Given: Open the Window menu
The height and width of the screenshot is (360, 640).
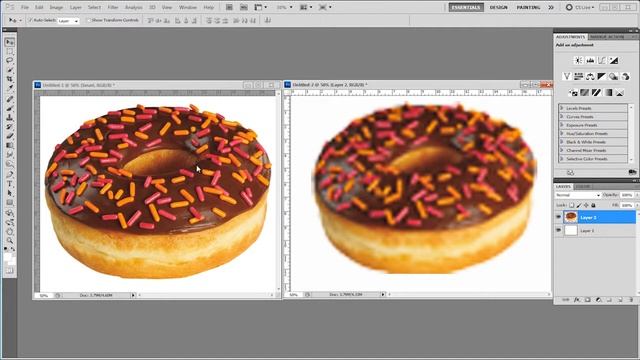Looking at the screenshot, I should 188,7.
